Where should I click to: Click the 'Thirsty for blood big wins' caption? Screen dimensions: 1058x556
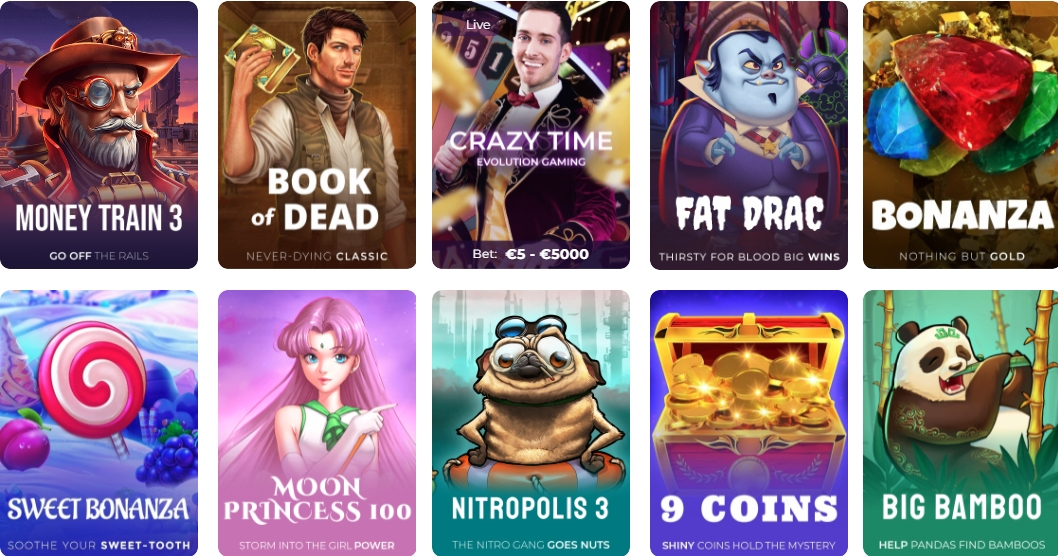(x=749, y=256)
